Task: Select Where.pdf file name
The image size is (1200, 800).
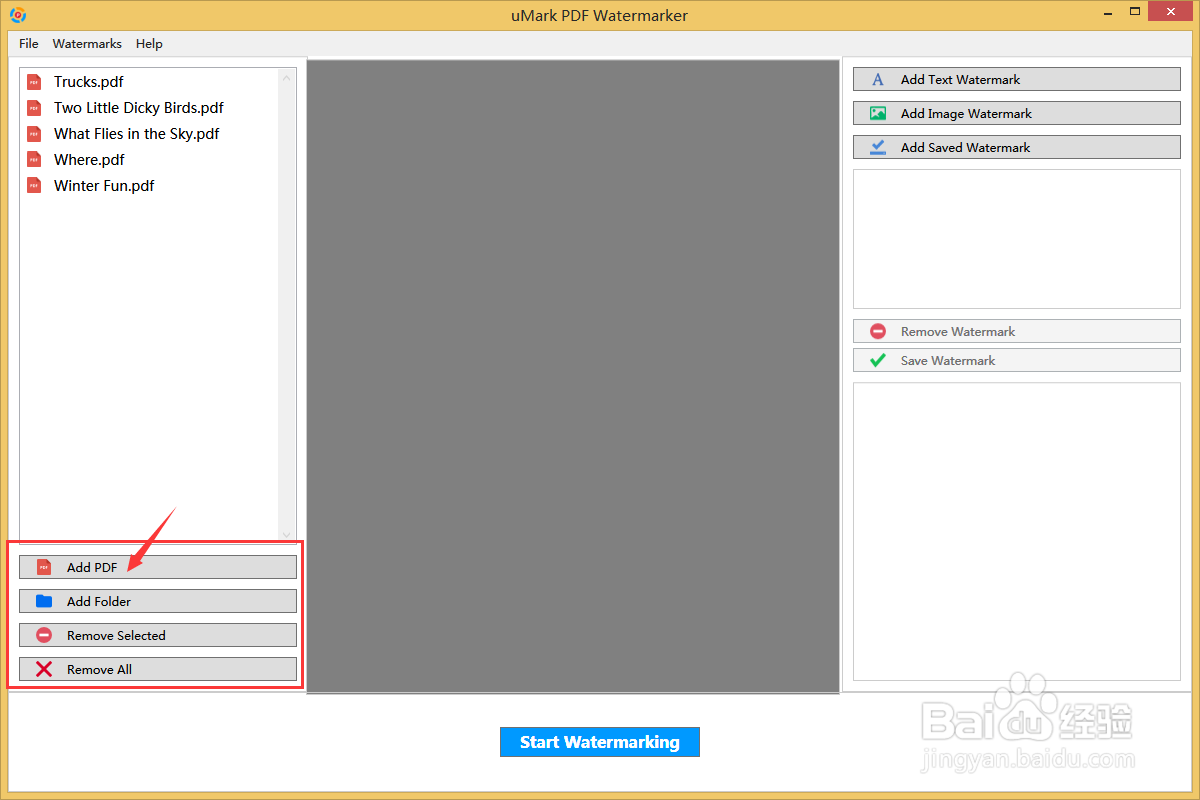Action: (x=89, y=160)
